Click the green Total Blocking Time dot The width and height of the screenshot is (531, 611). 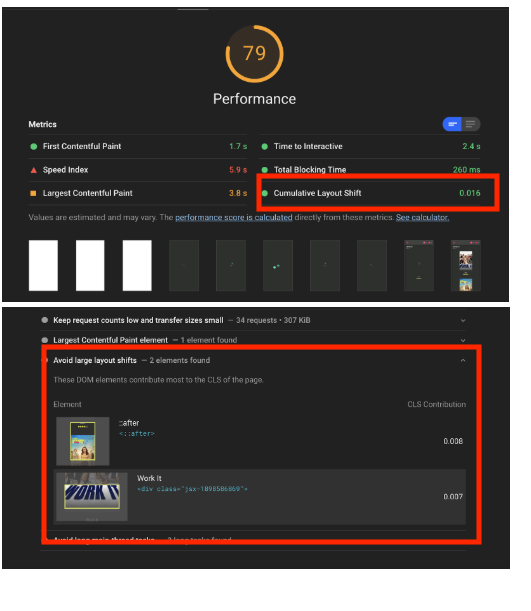pos(265,170)
